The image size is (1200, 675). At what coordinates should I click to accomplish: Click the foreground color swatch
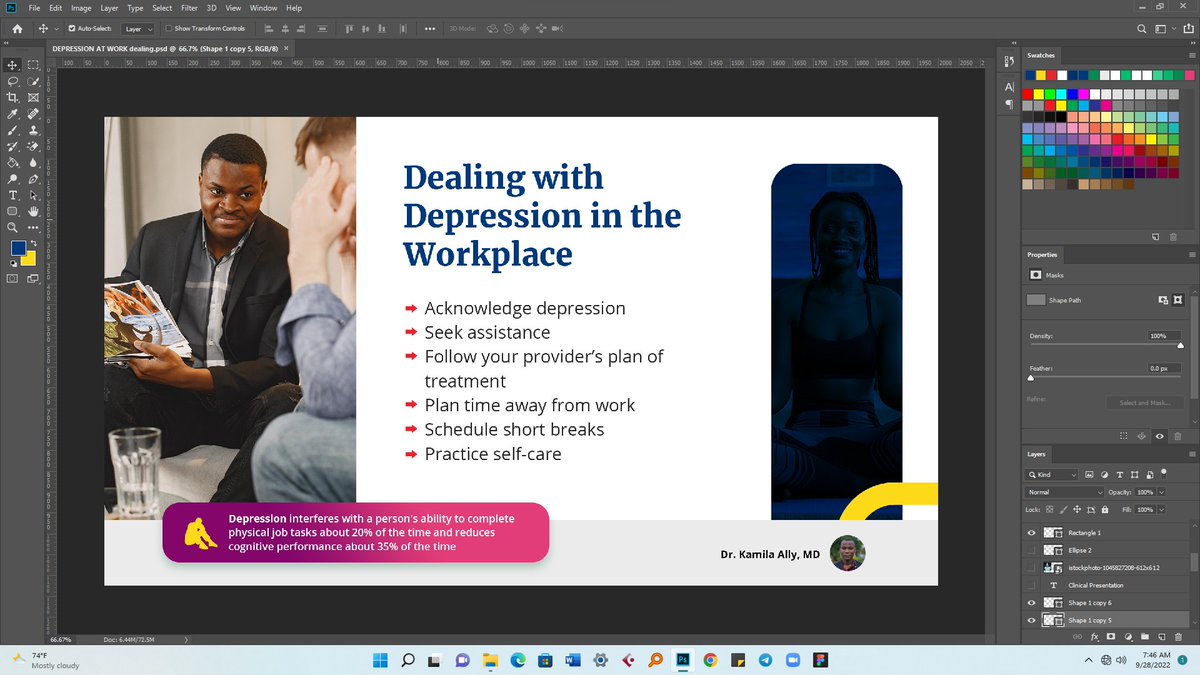coord(18,248)
